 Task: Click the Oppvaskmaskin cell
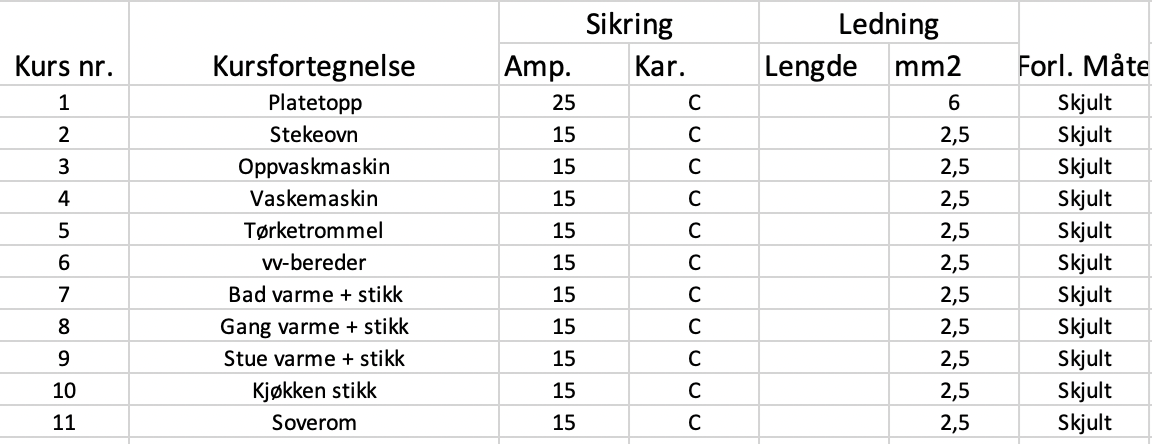click(x=314, y=166)
